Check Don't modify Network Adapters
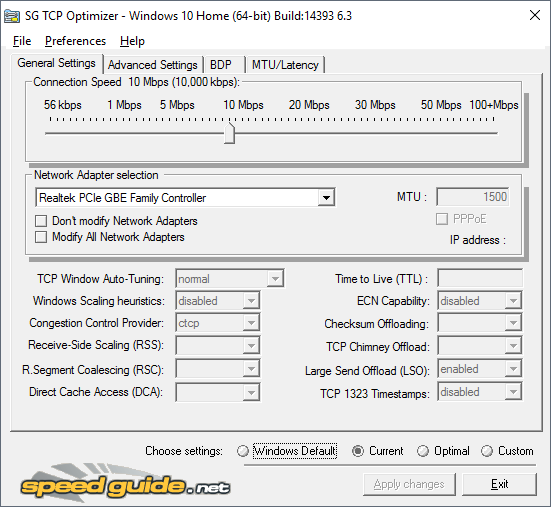The image size is (551, 507). (41, 221)
